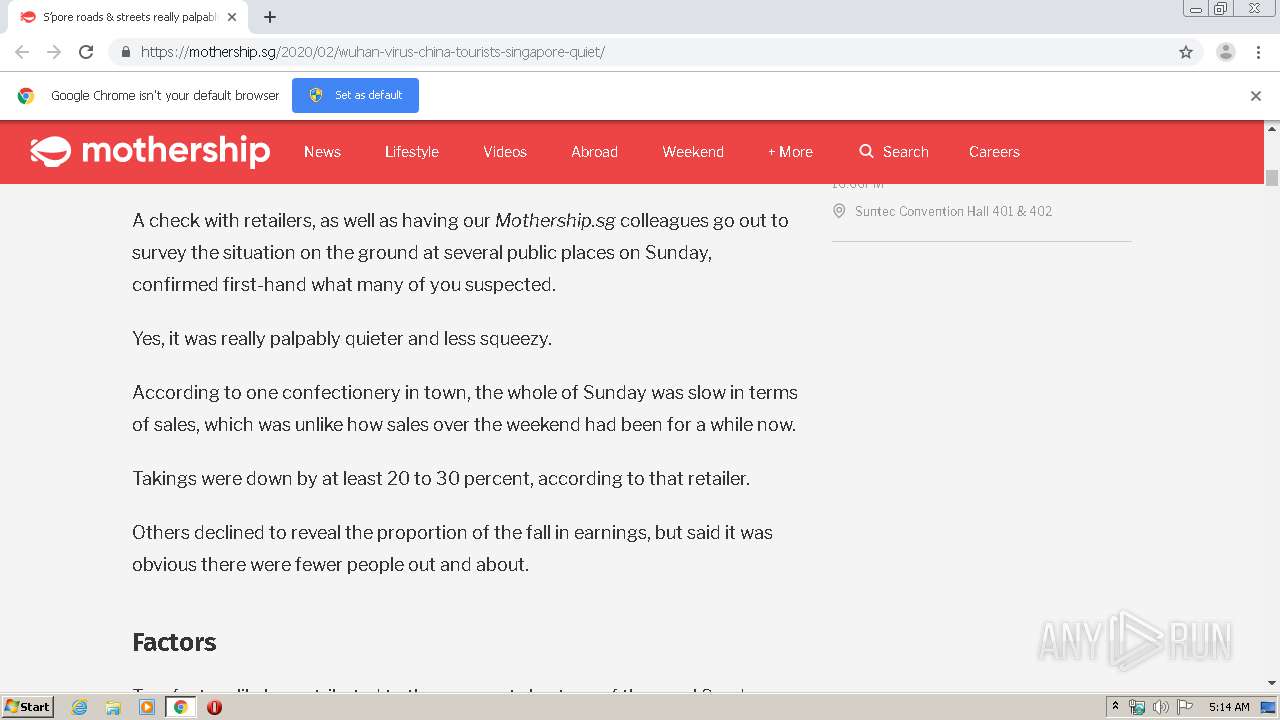Close the S'pore roads & streets tab

(232, 17)
